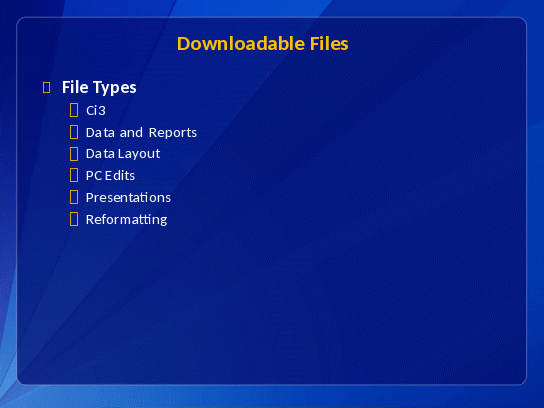Click the 'Ci3' list item
Screen dimensions: 544x408
96,111
